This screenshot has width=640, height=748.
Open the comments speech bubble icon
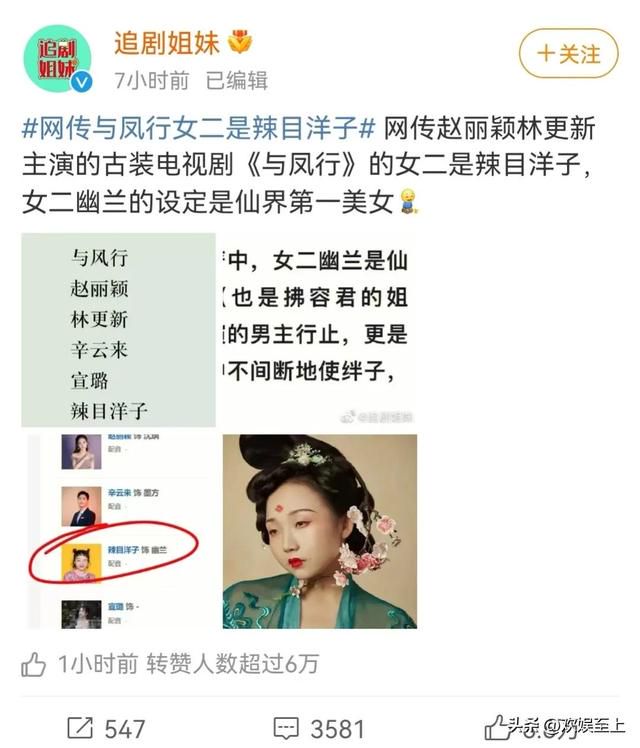click(x=286, y=728)
